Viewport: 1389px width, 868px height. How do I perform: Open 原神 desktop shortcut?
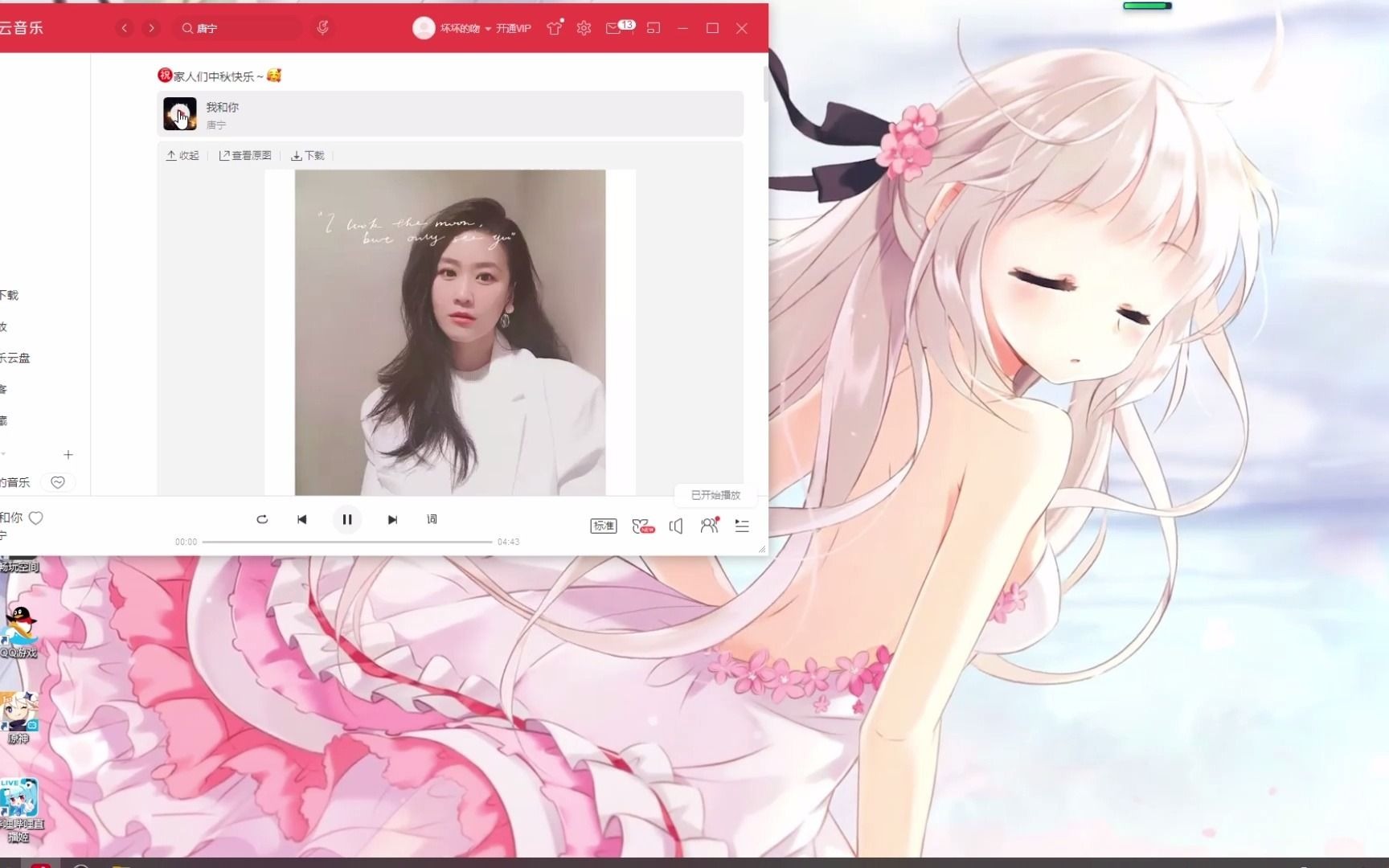click(18, 718)
